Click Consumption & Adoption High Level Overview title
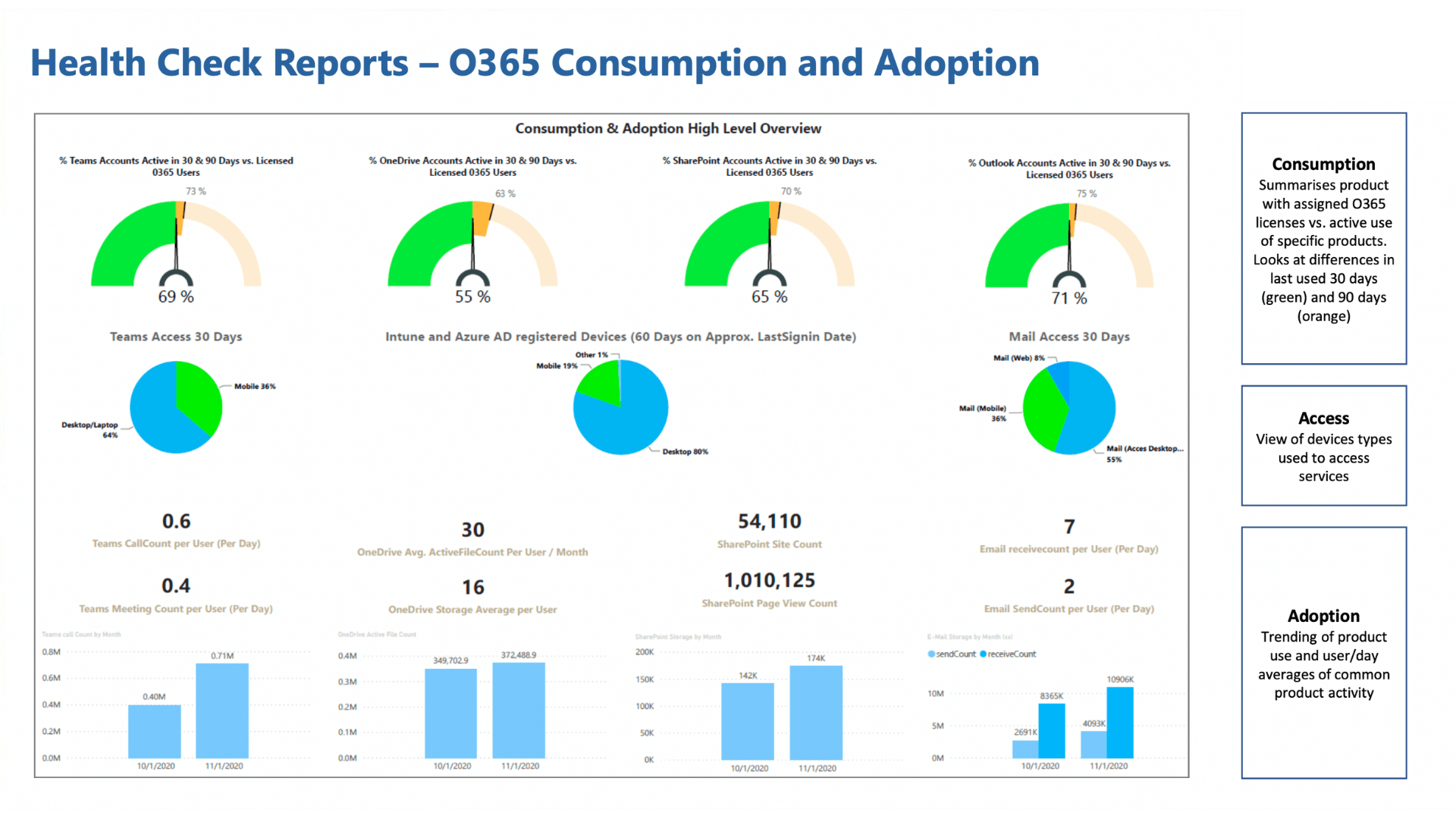The image size is (1456, 819). 668,129
